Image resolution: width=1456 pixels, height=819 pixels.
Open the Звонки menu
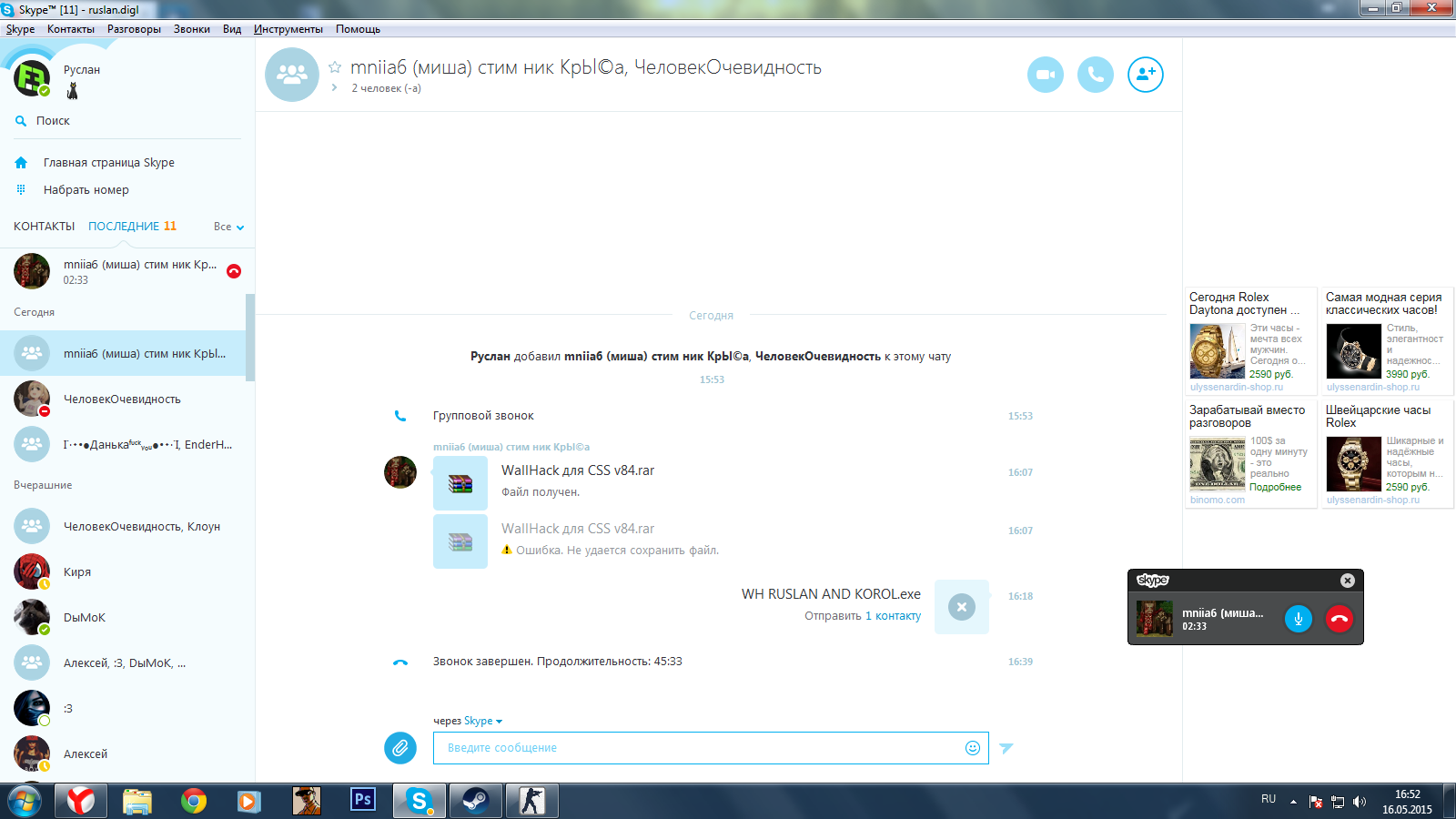(x=192, y=29)
